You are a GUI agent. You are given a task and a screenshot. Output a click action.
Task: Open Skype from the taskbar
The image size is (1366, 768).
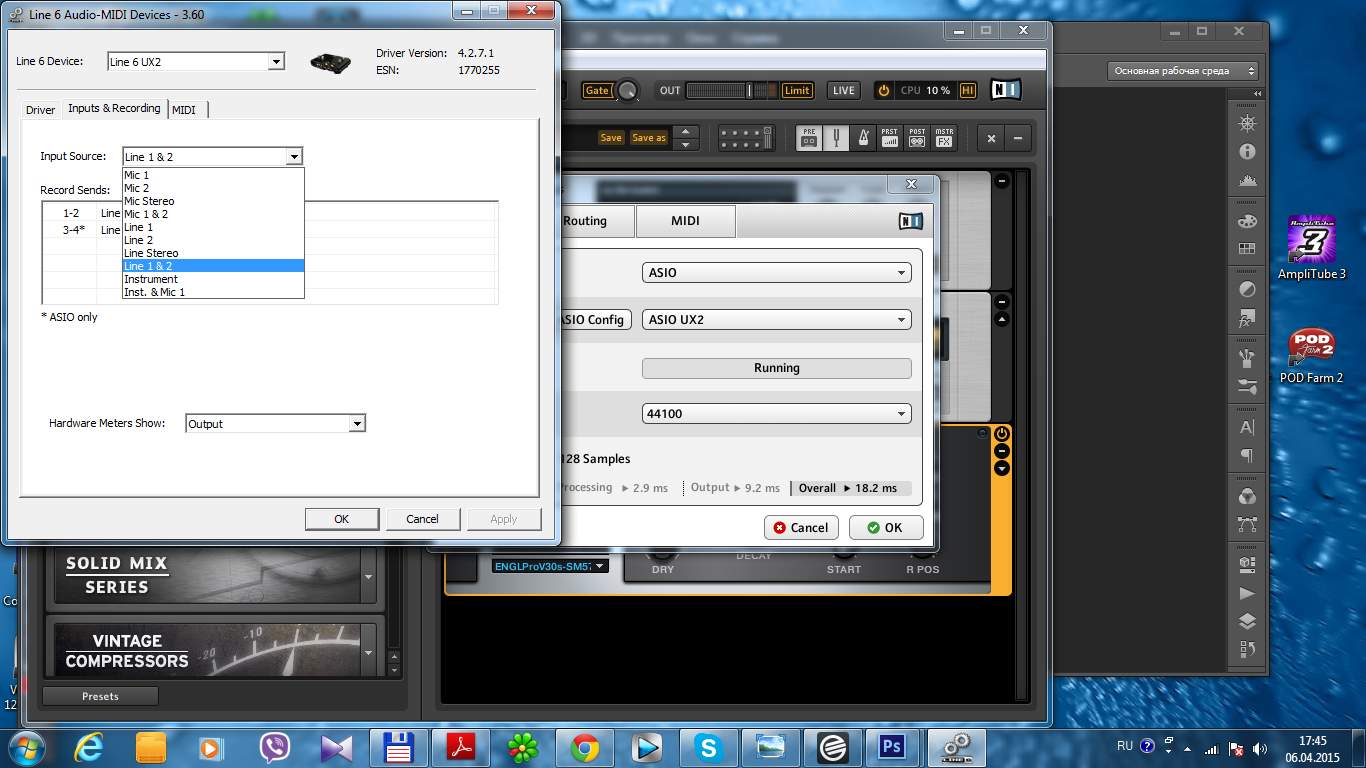point(709,747)
